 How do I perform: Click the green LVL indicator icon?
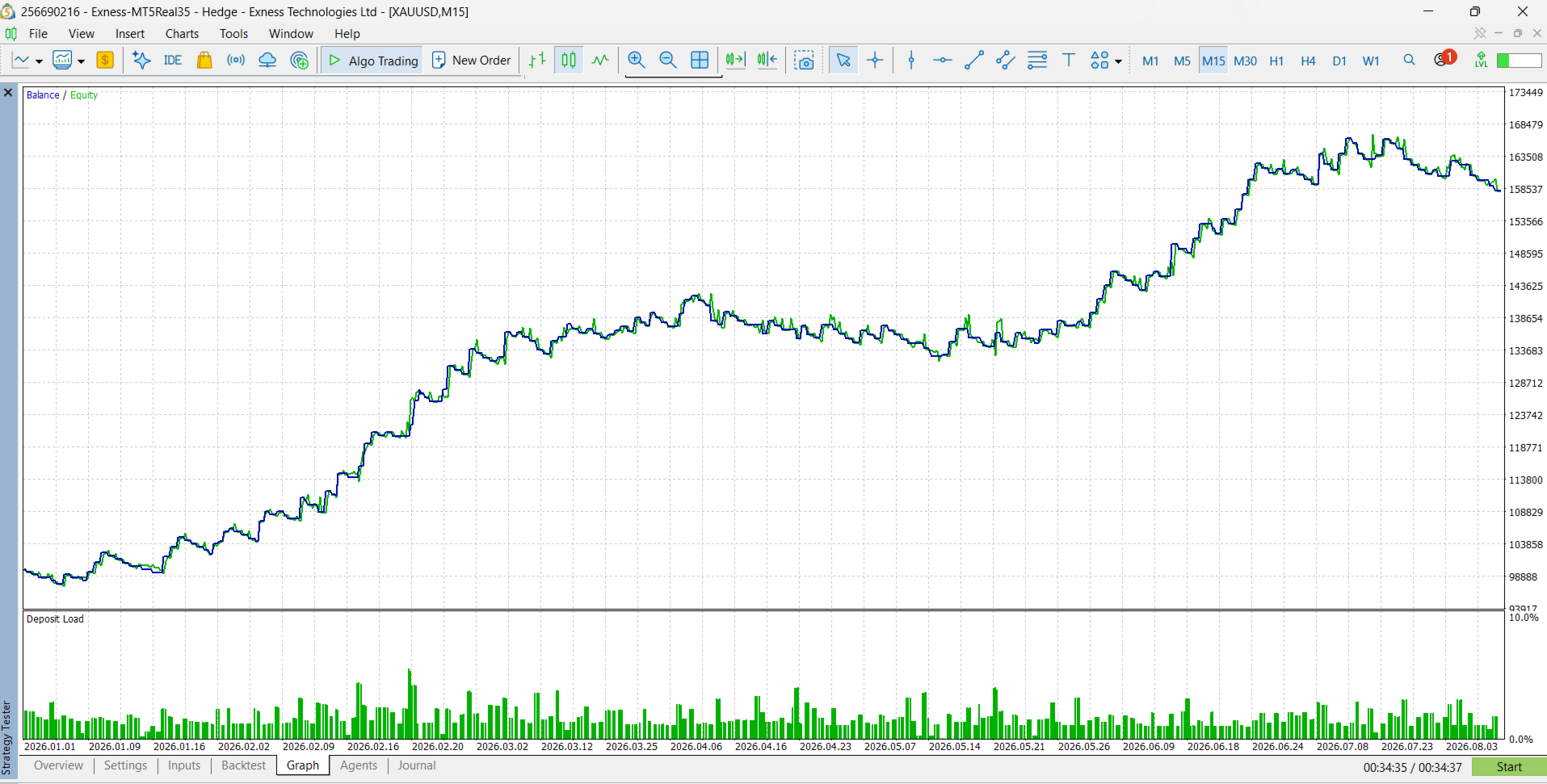1481,60
